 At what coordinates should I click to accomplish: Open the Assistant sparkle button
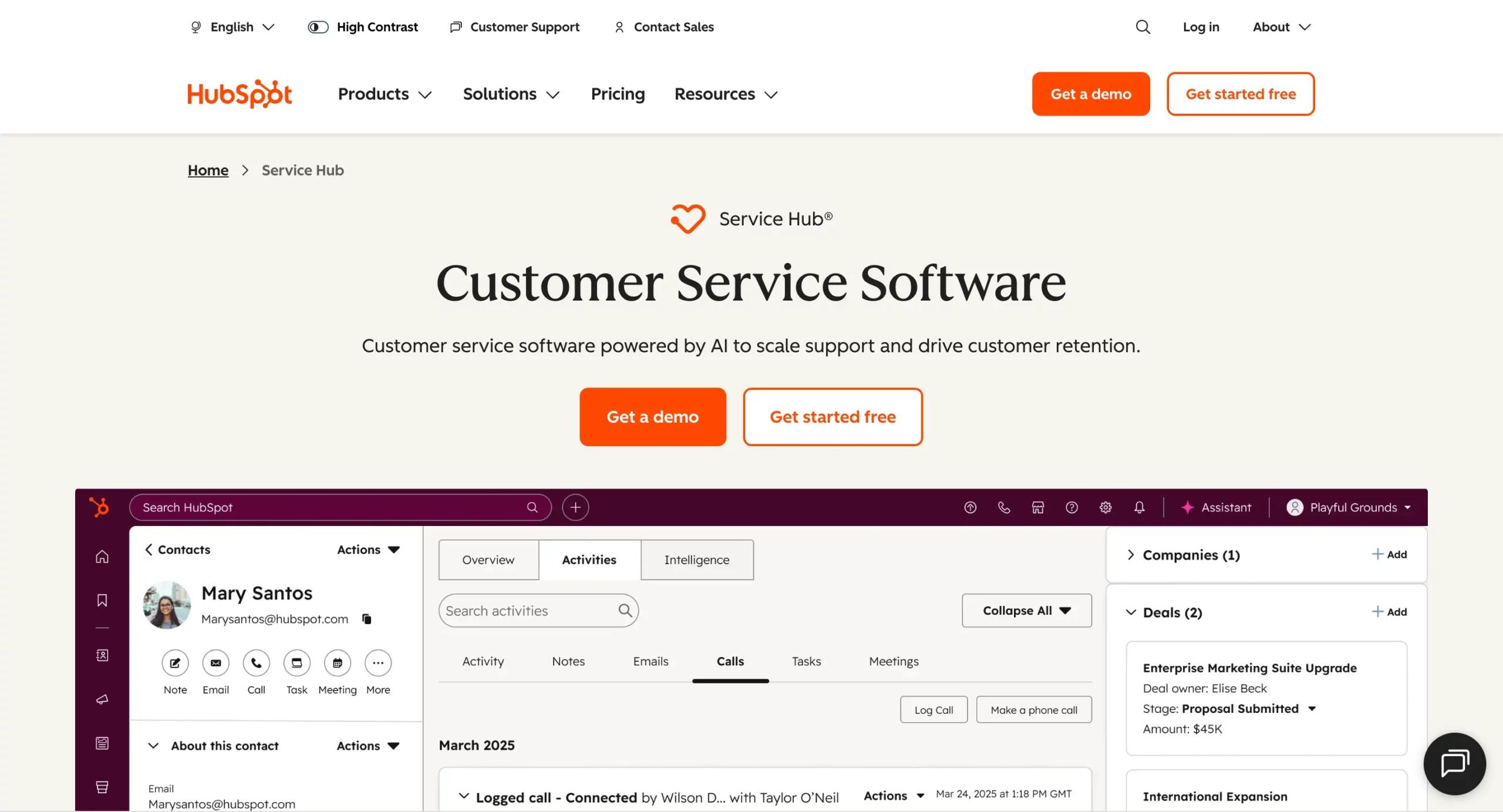tap(1215, 507)
